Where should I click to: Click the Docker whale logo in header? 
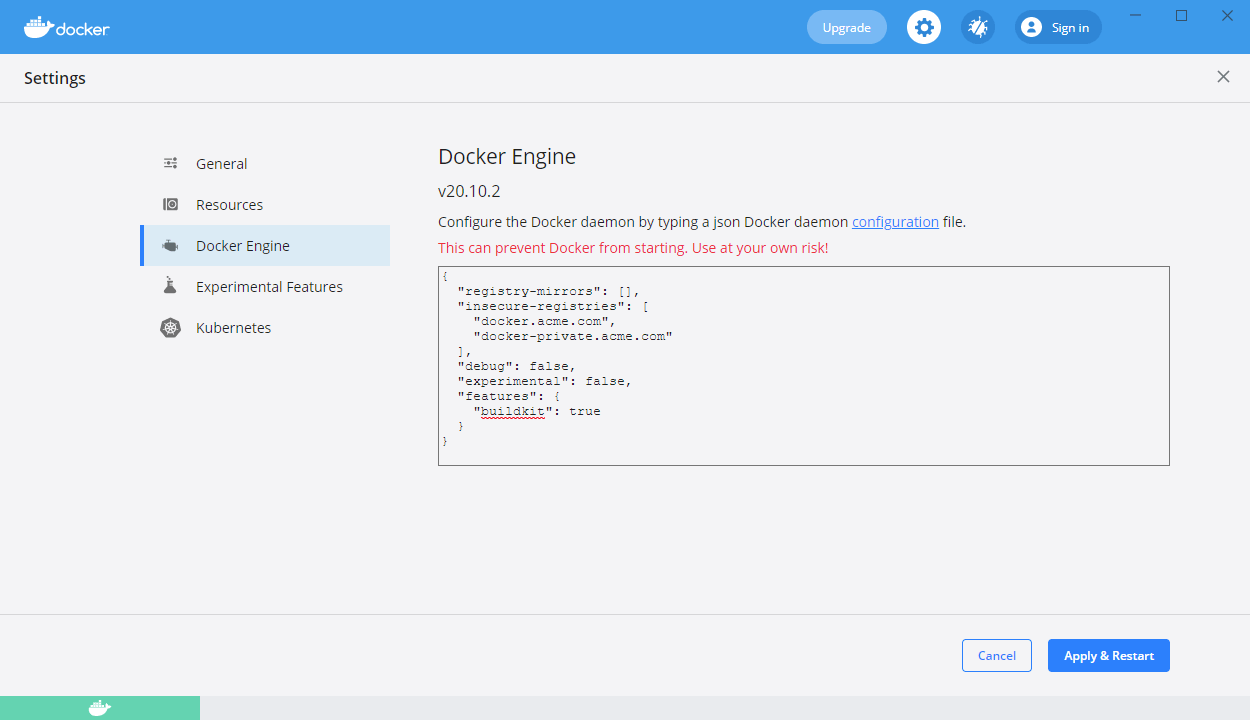tap(66, 27)
